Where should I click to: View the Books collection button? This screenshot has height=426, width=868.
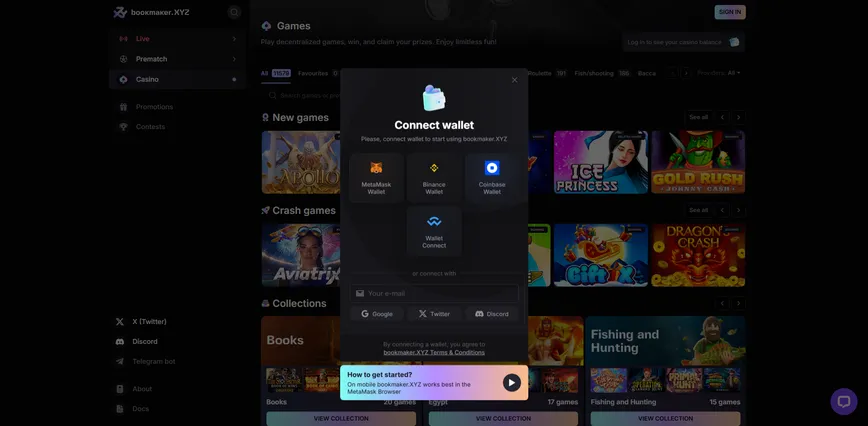click(341, 419)
